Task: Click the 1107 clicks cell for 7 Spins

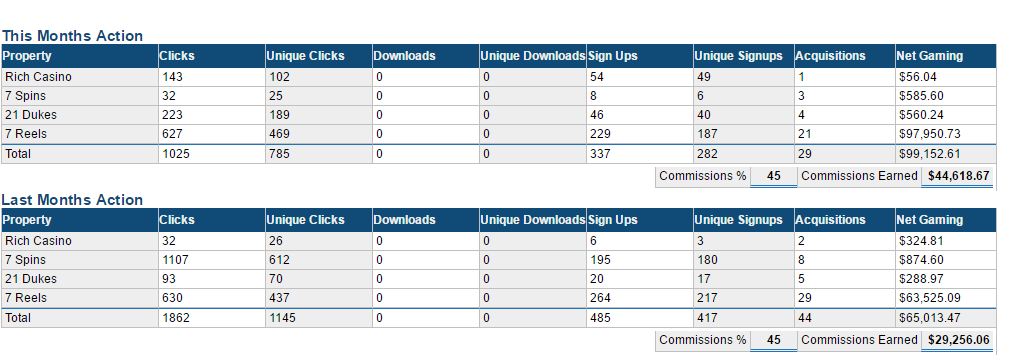Action: click(x=212, y=260)
